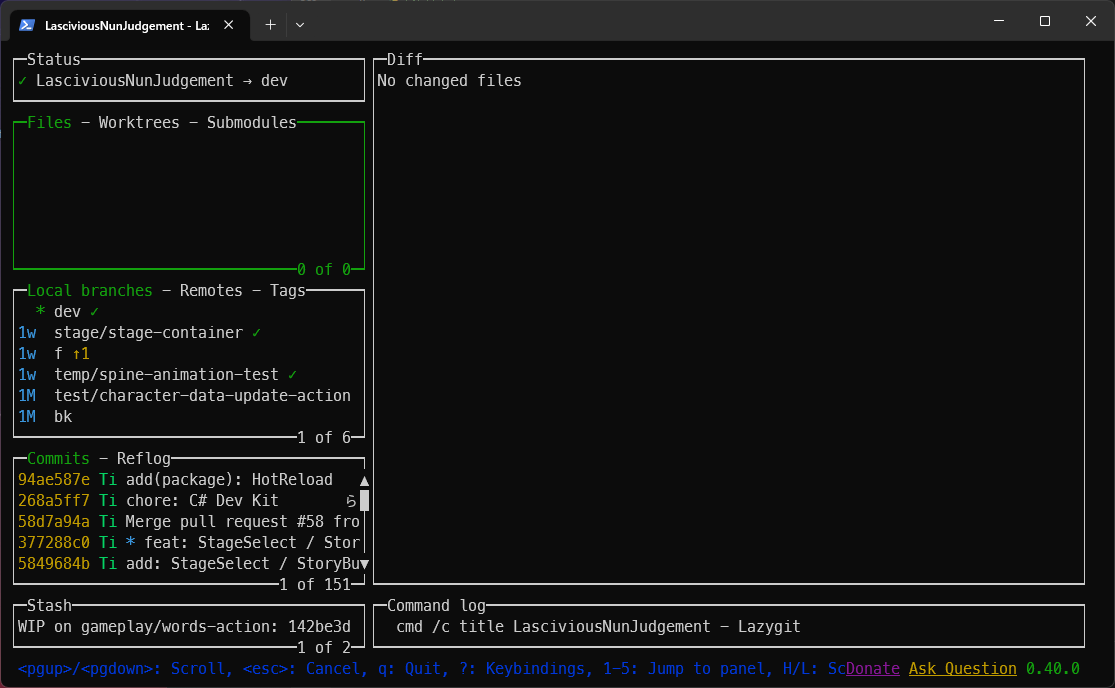Image resolution: width=1115 pixels, height=688 pixels.
Task: Select the dev branch row
Action: (x=188, y=311)
